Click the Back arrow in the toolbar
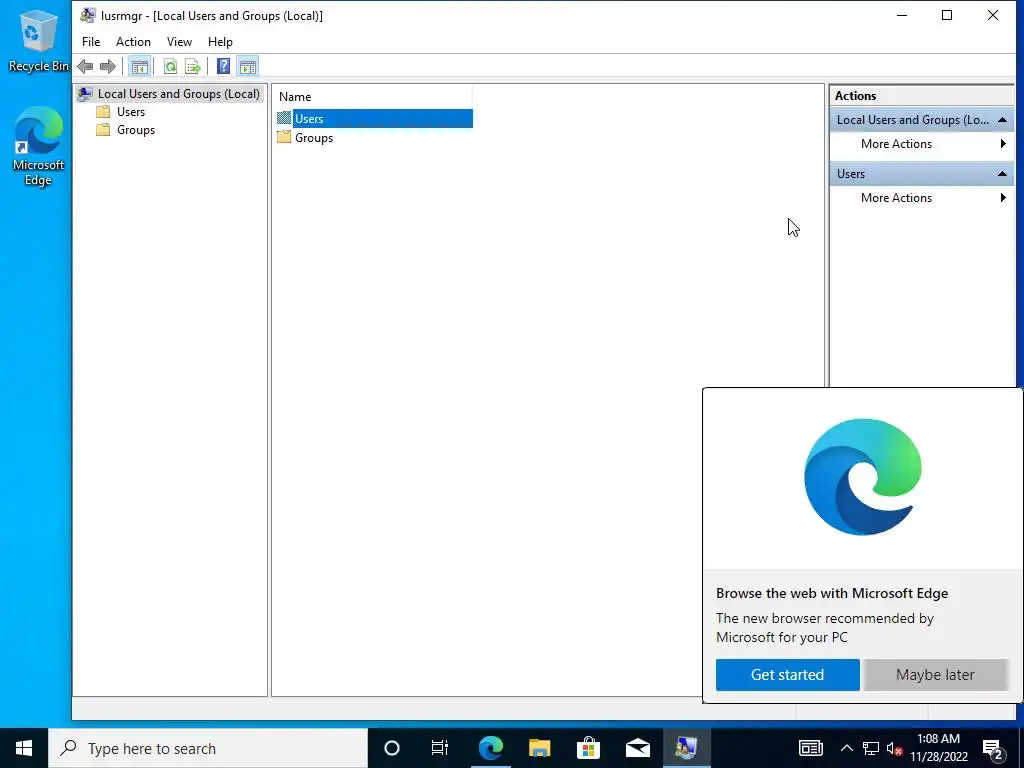 [85, 66]
